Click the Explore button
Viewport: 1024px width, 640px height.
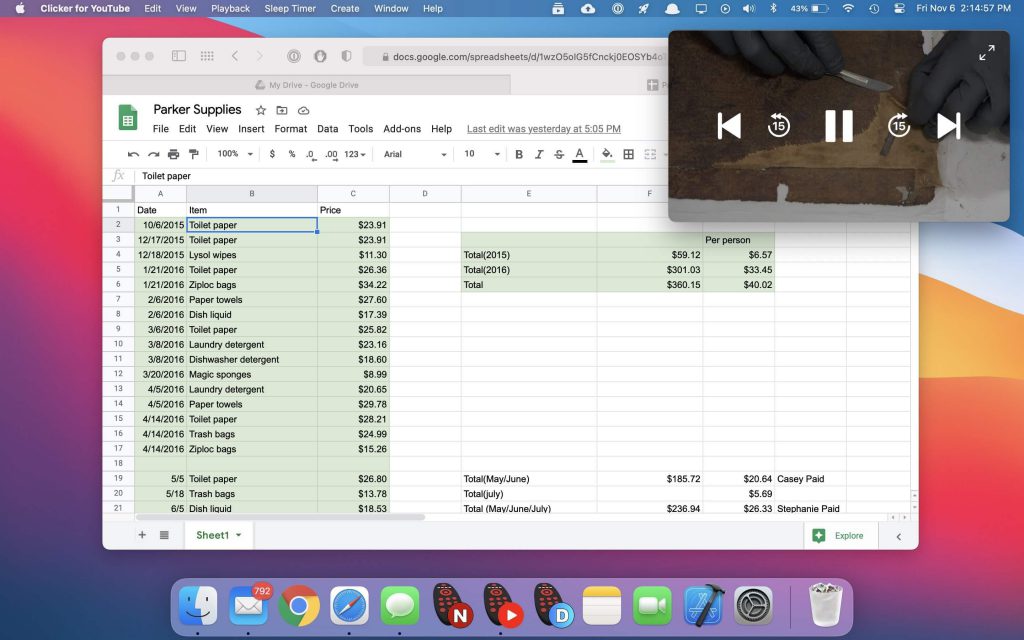840,535
